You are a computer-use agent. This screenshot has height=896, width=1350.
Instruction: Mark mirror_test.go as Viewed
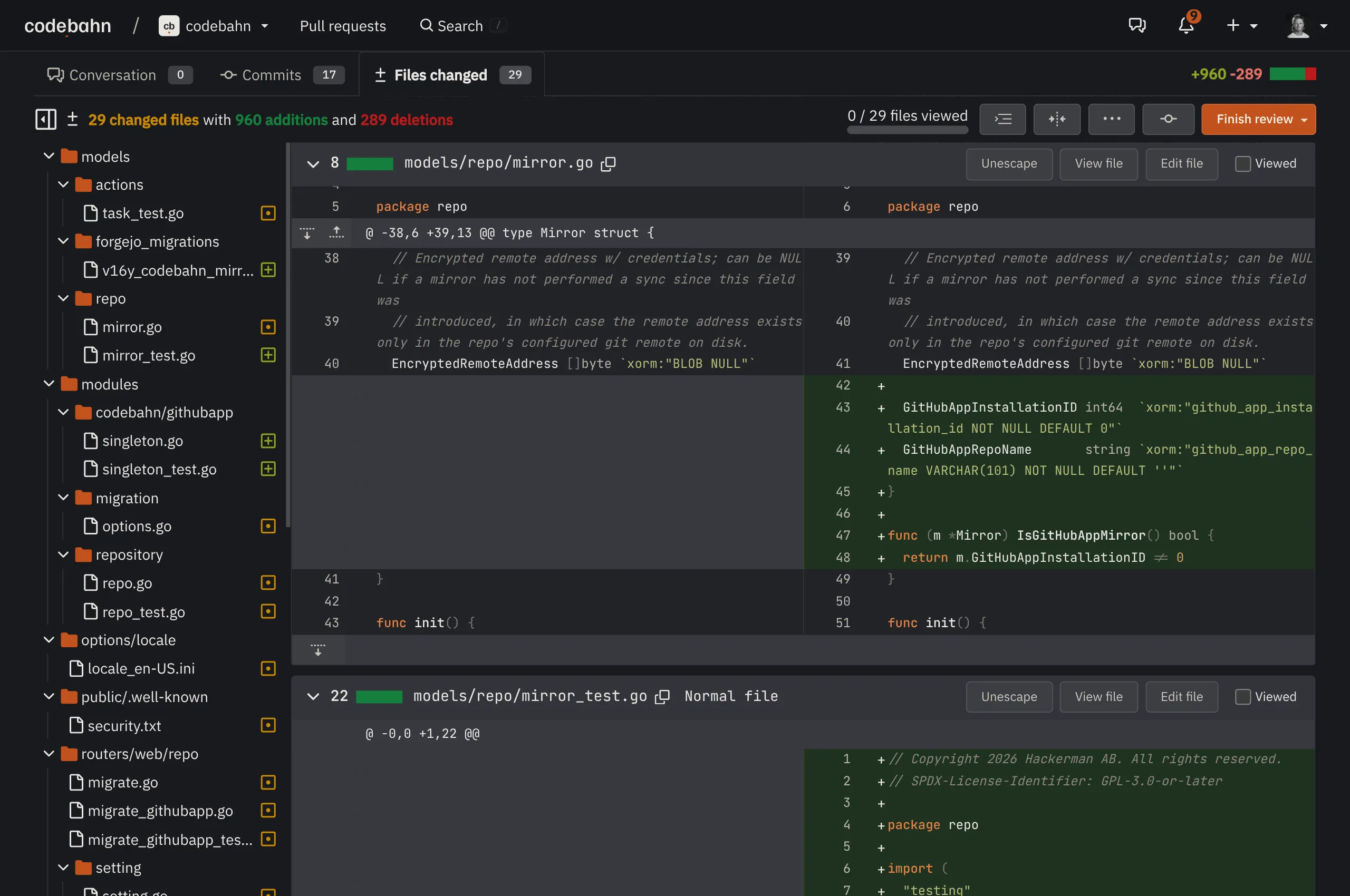(x=1242, y=697)
